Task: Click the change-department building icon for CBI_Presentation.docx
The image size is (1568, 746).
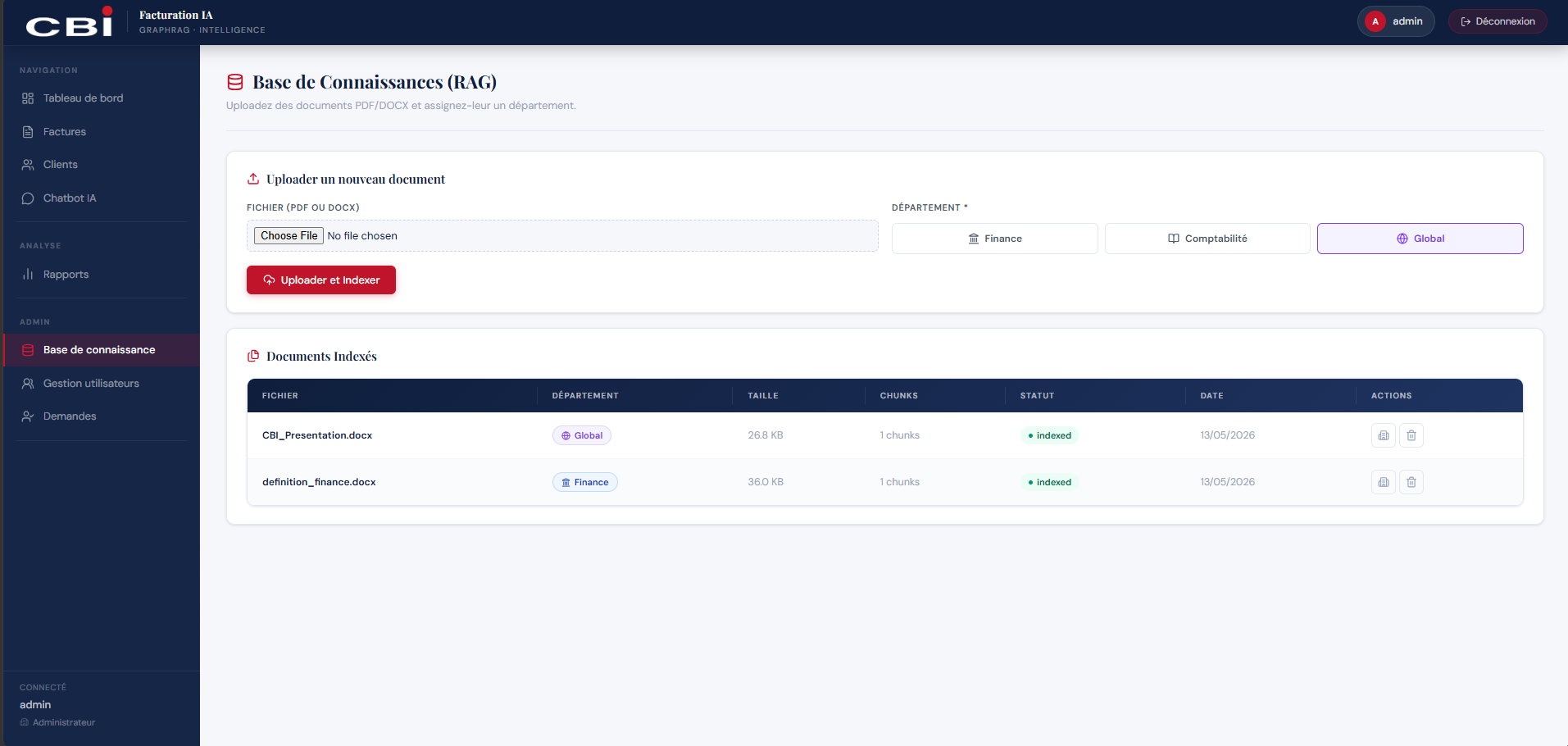Action: tap(1384, 435)
